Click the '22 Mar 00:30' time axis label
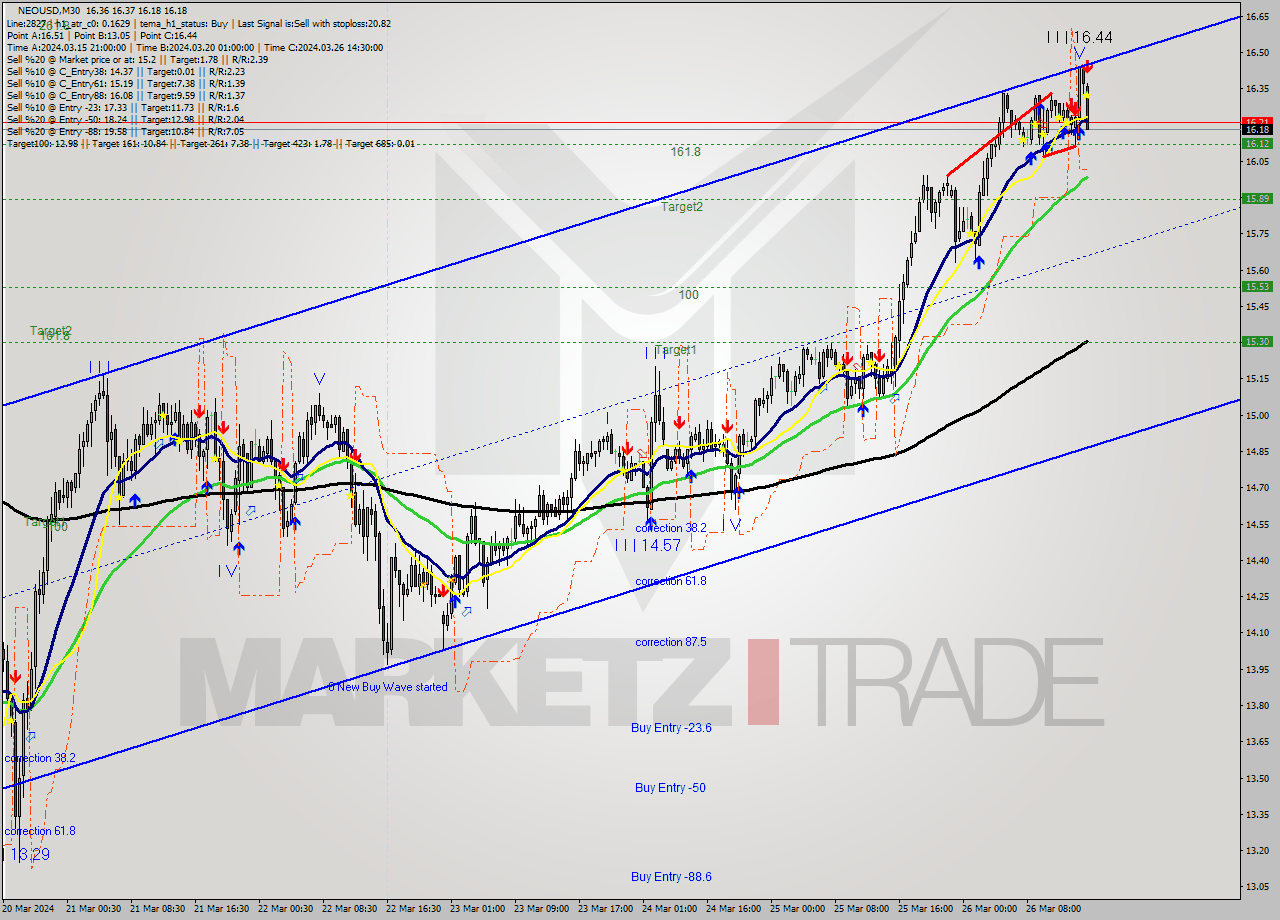The height and width of the screenshot is (920, 1280). click(286, 909)
